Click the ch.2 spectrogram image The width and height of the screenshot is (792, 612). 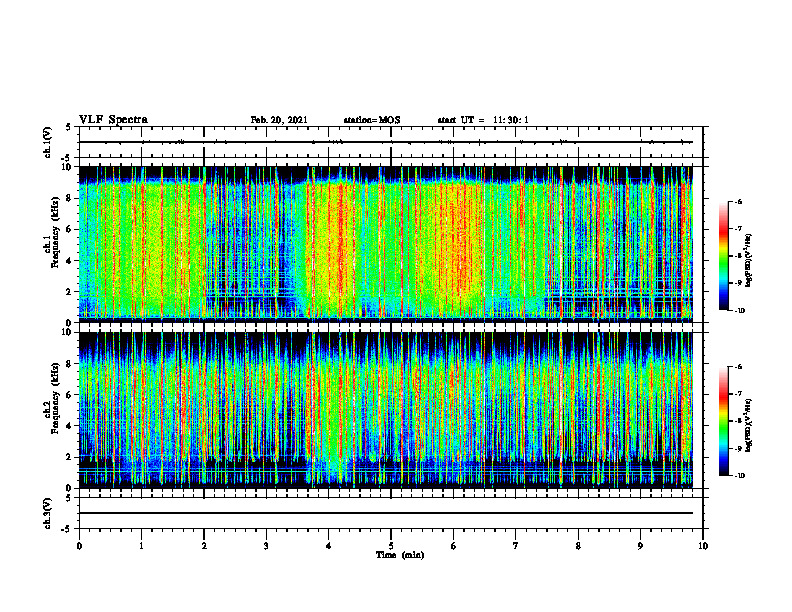click(386, 410)
